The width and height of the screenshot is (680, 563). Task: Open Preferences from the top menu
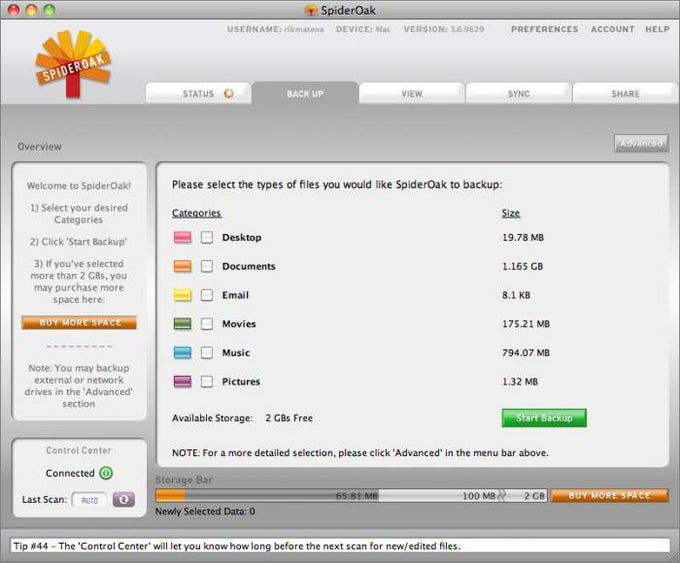(545, 29)
